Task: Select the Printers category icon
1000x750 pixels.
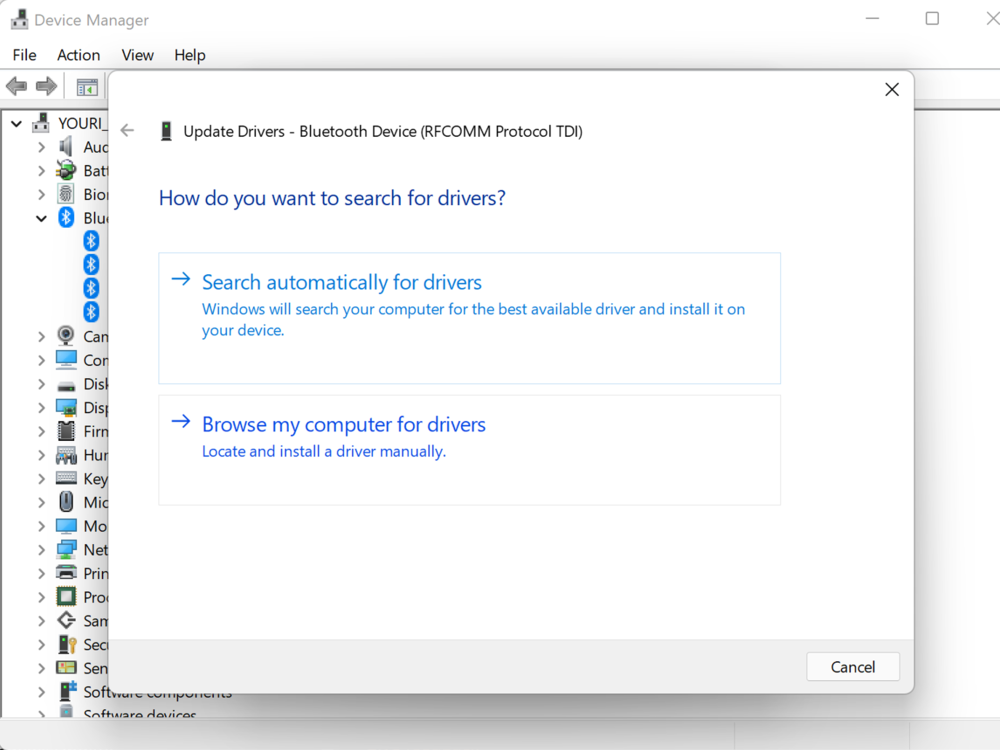Action: (66, 573)
